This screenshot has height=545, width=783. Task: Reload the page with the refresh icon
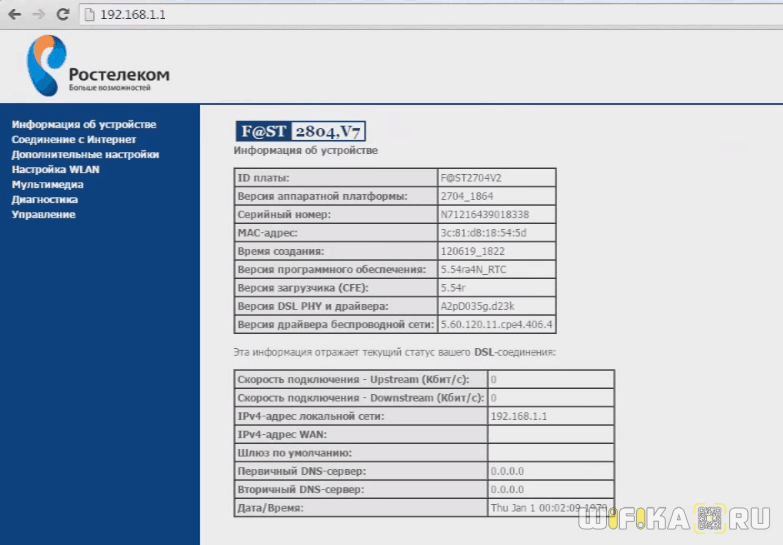click(x=62, y=14)
